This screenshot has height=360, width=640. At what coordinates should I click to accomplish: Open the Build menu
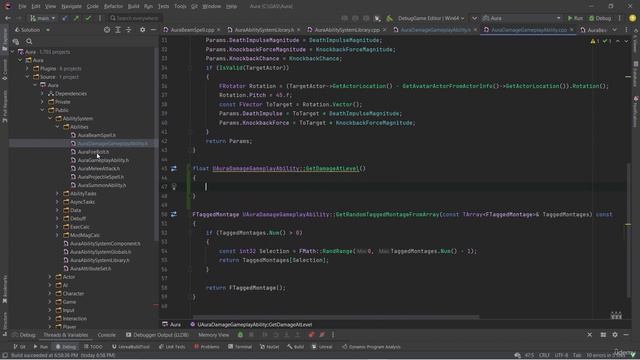pyautogui.click(x=133, y=6)
